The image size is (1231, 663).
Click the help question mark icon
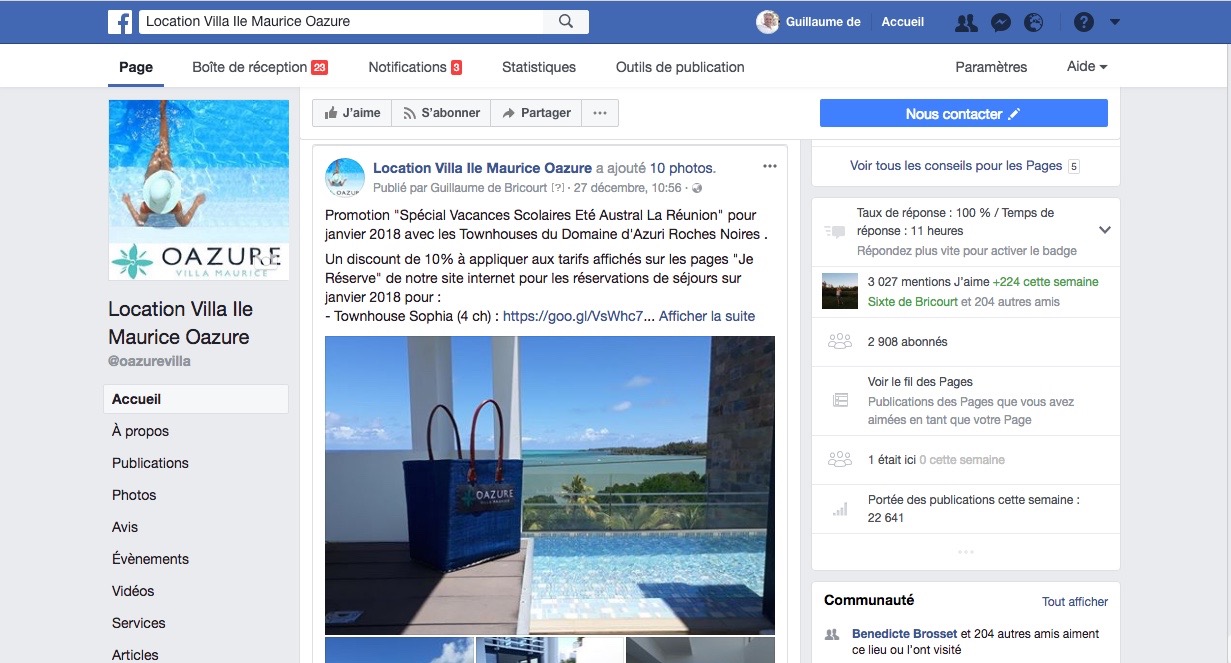click(x=1083, y=22)
